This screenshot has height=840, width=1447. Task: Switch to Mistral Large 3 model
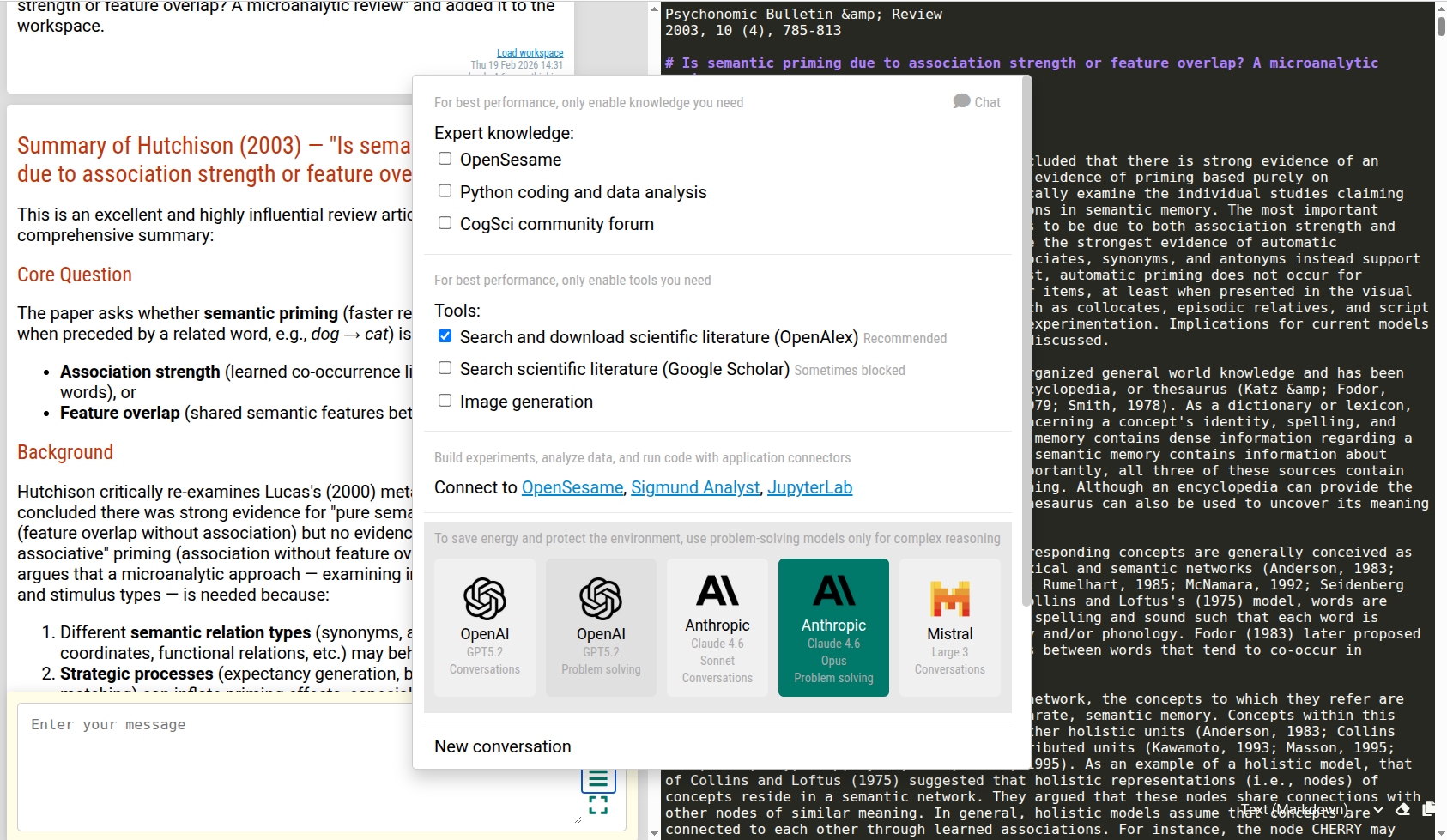click(949, 627)
